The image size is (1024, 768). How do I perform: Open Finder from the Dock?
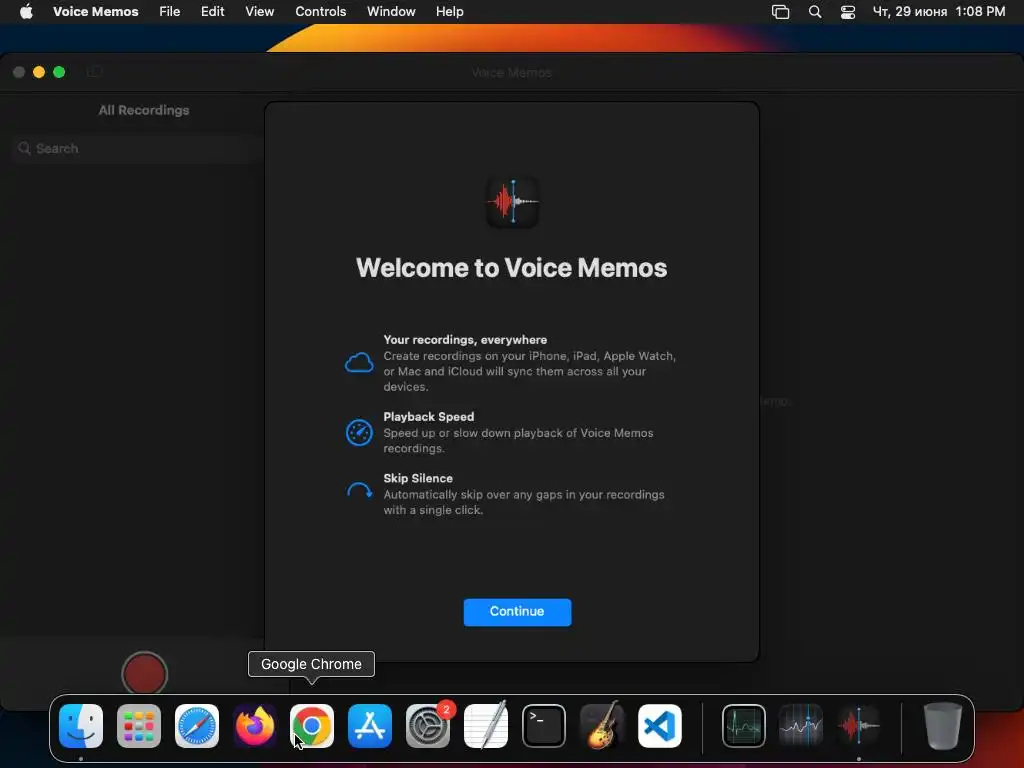81,726
